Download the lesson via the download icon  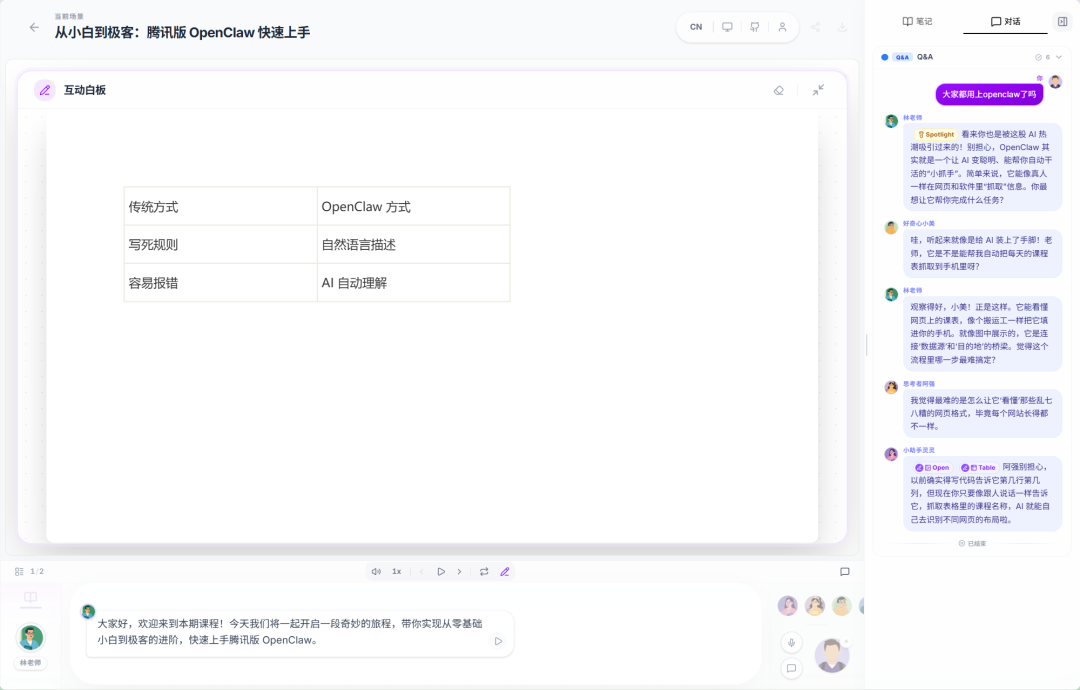click(844, 27)
